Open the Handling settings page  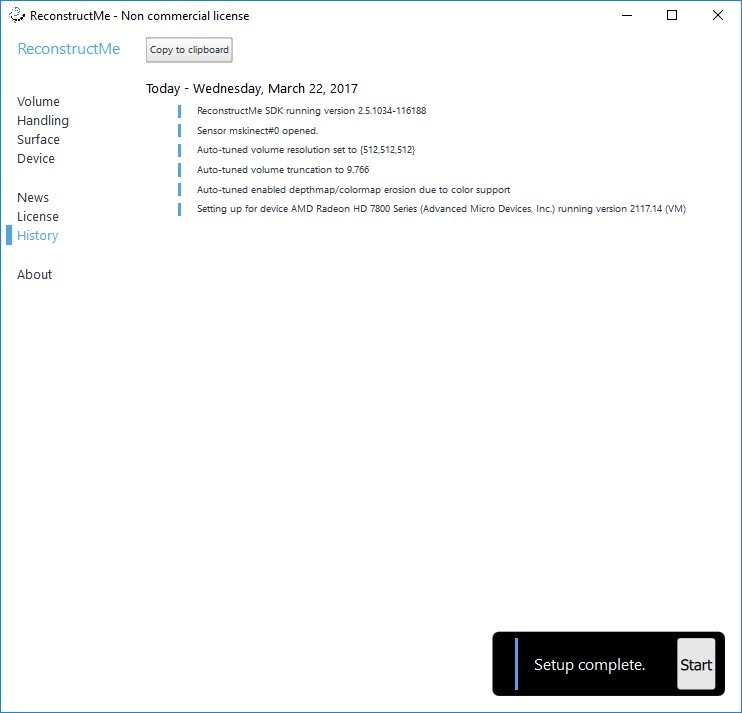pos(43,121)
